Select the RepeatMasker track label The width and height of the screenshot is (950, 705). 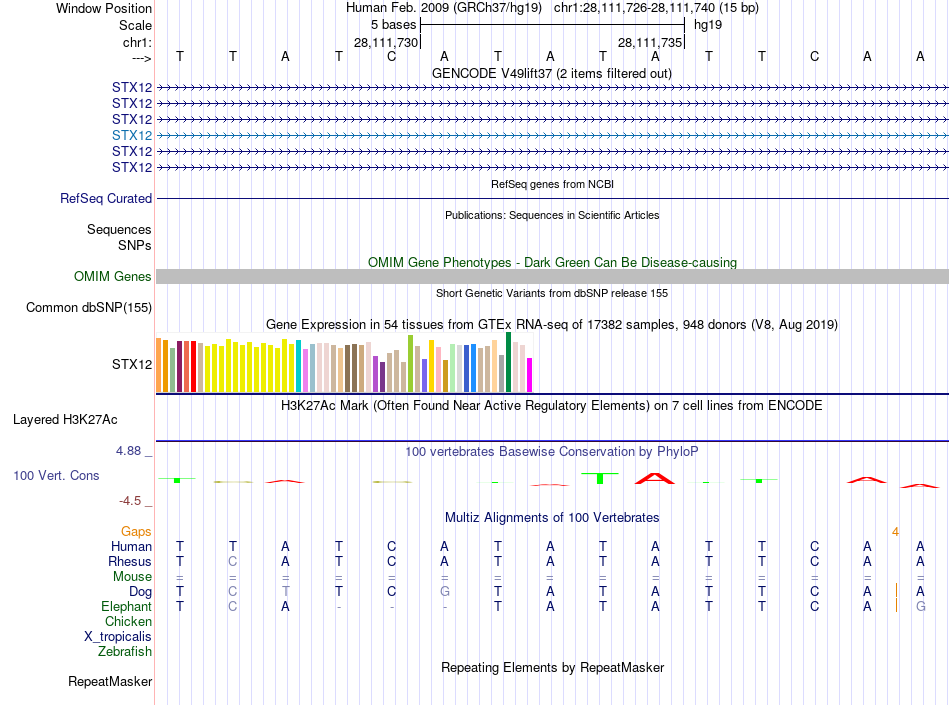110,681
